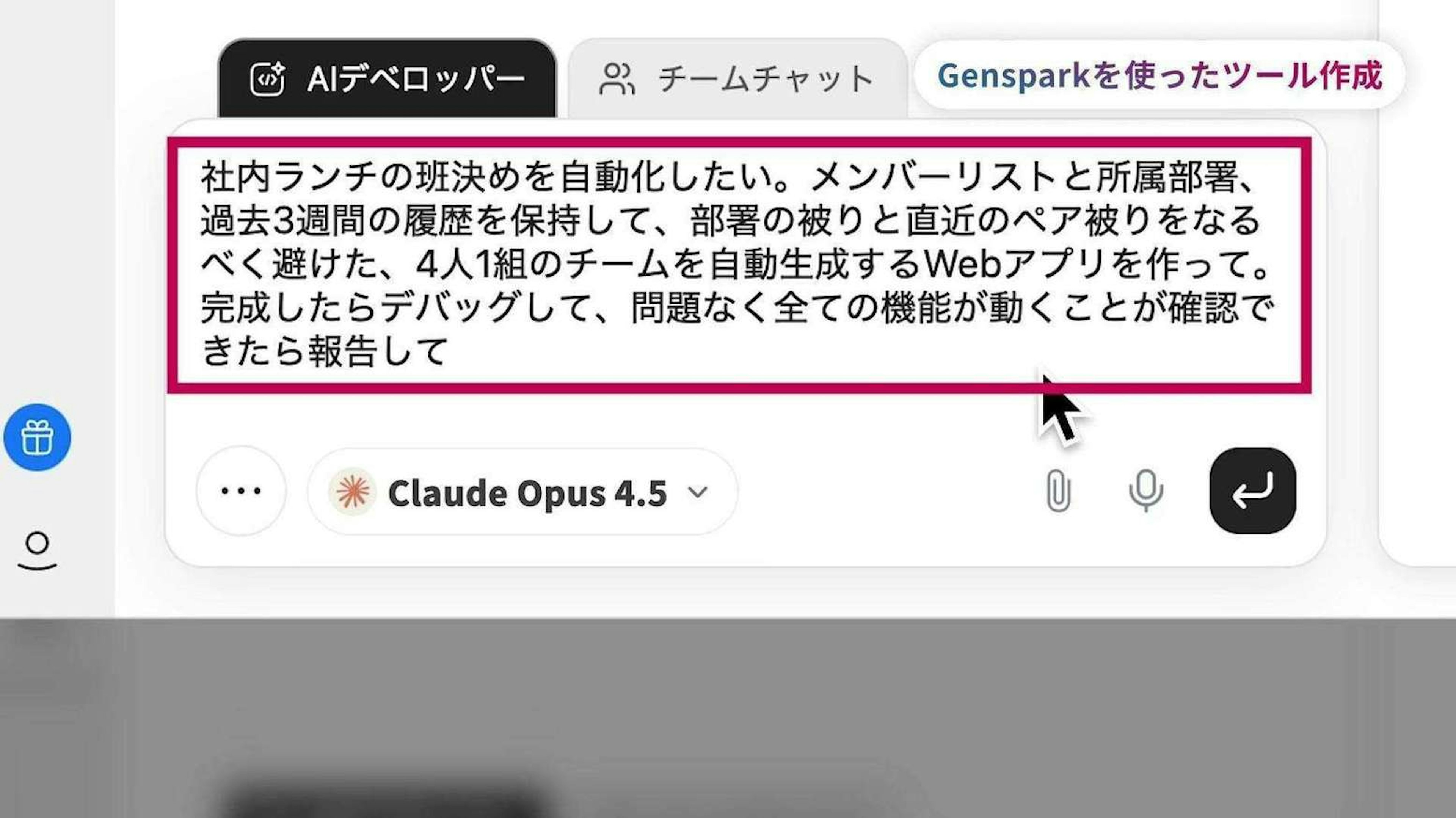This screenshot has width=1456, height=818.
Task: Open the Claude Opus 4.5 model selector
Action: (x=523, y=492)
